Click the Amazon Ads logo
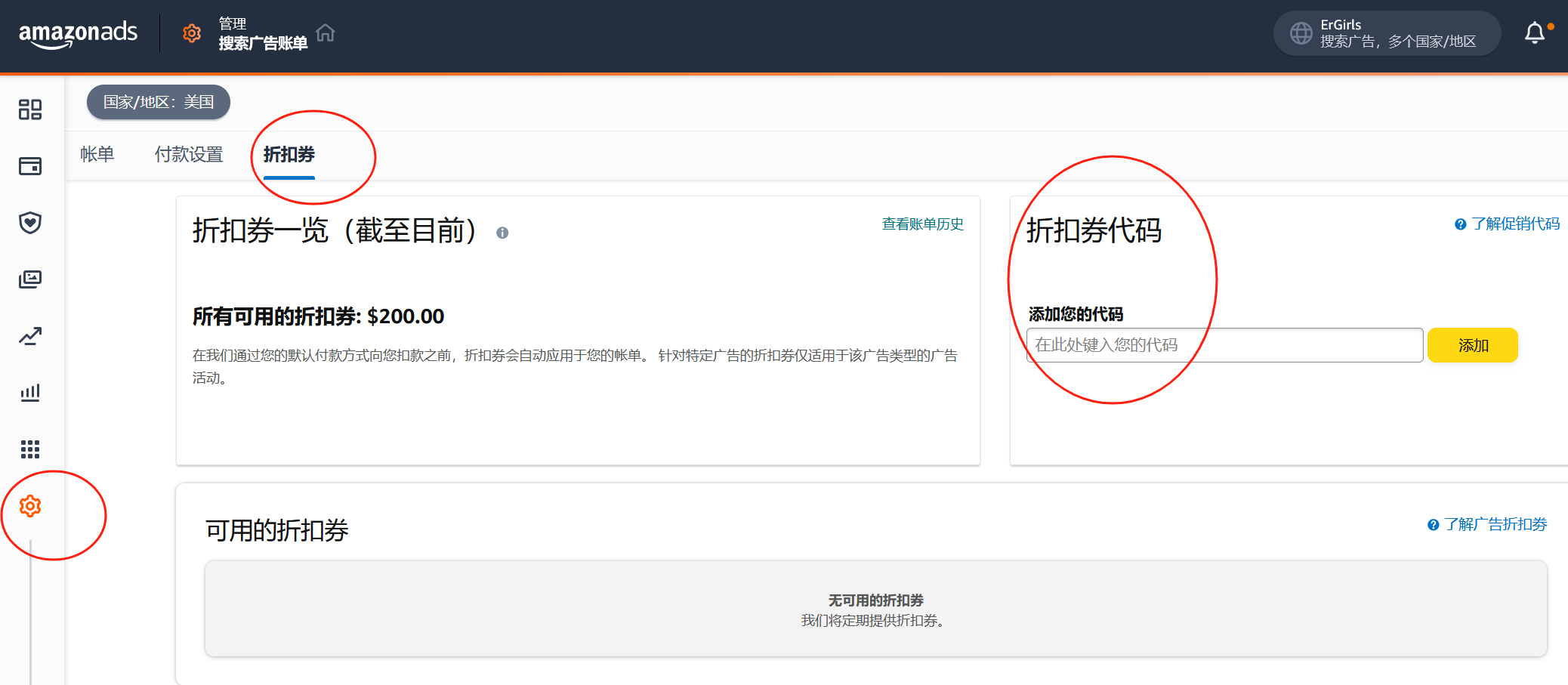The height and width of the screenshot is (685, 1568). pyautogui.click(x=78, y=34)
